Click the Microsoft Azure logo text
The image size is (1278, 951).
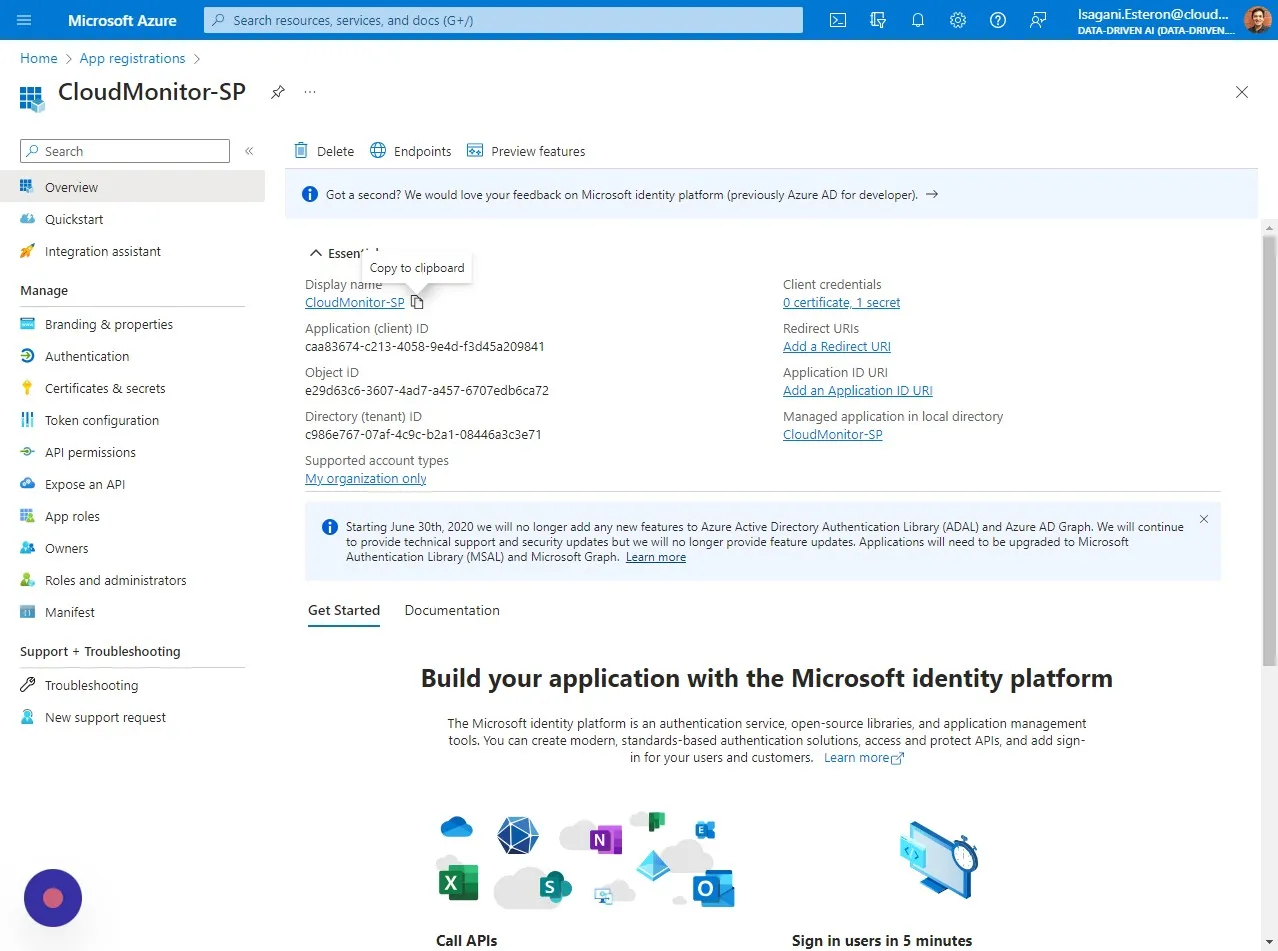click(122, 20)
